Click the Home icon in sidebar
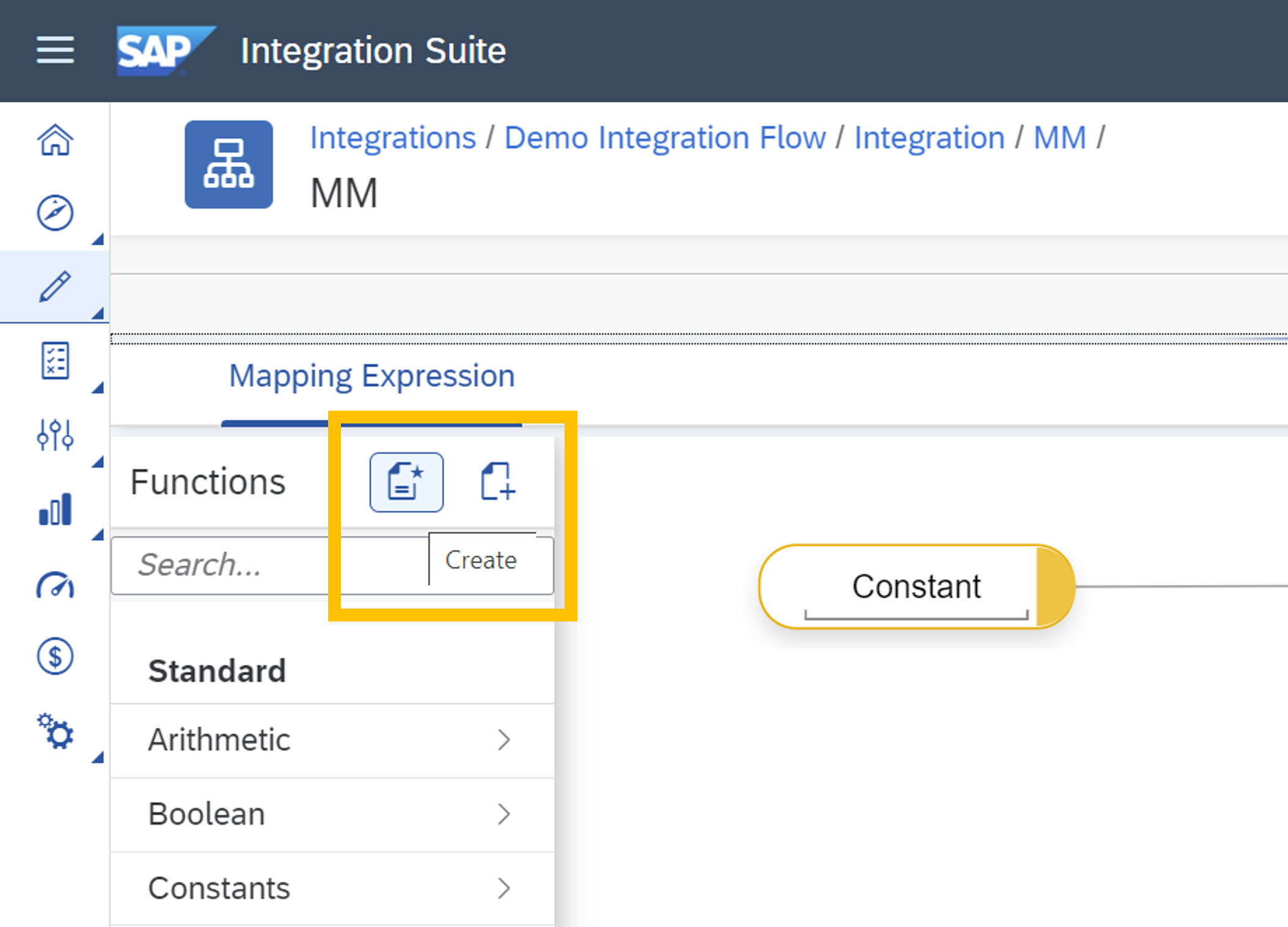 pos(55,140)
